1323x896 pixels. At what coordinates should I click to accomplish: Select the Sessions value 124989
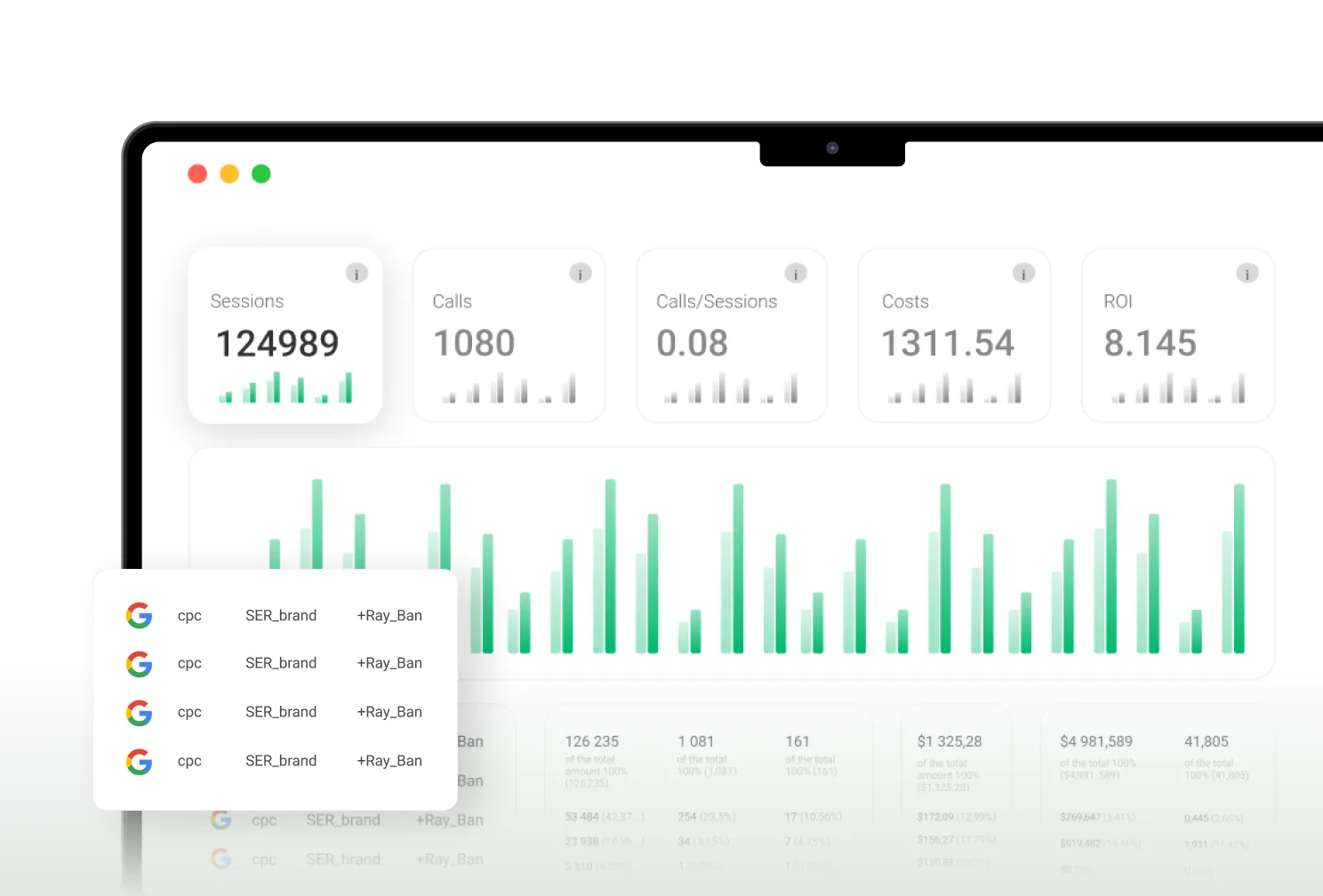277,344
